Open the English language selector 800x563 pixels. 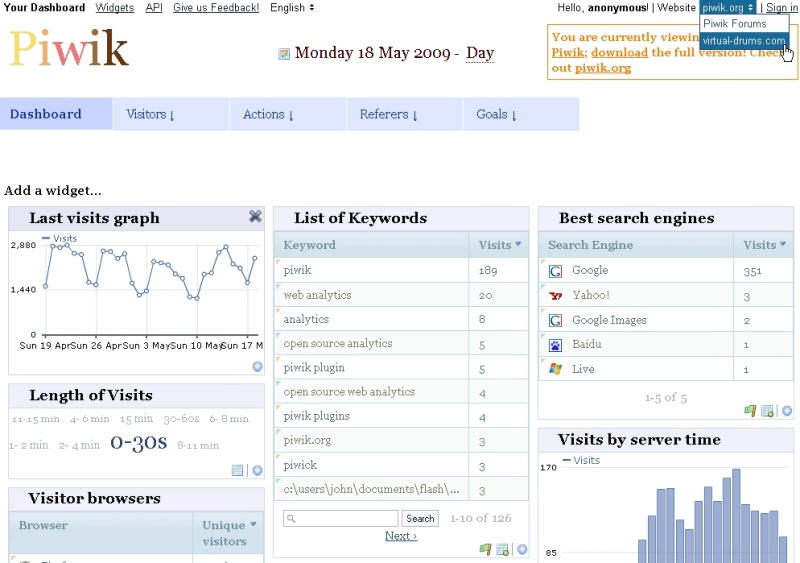click(x=292, y=8)
